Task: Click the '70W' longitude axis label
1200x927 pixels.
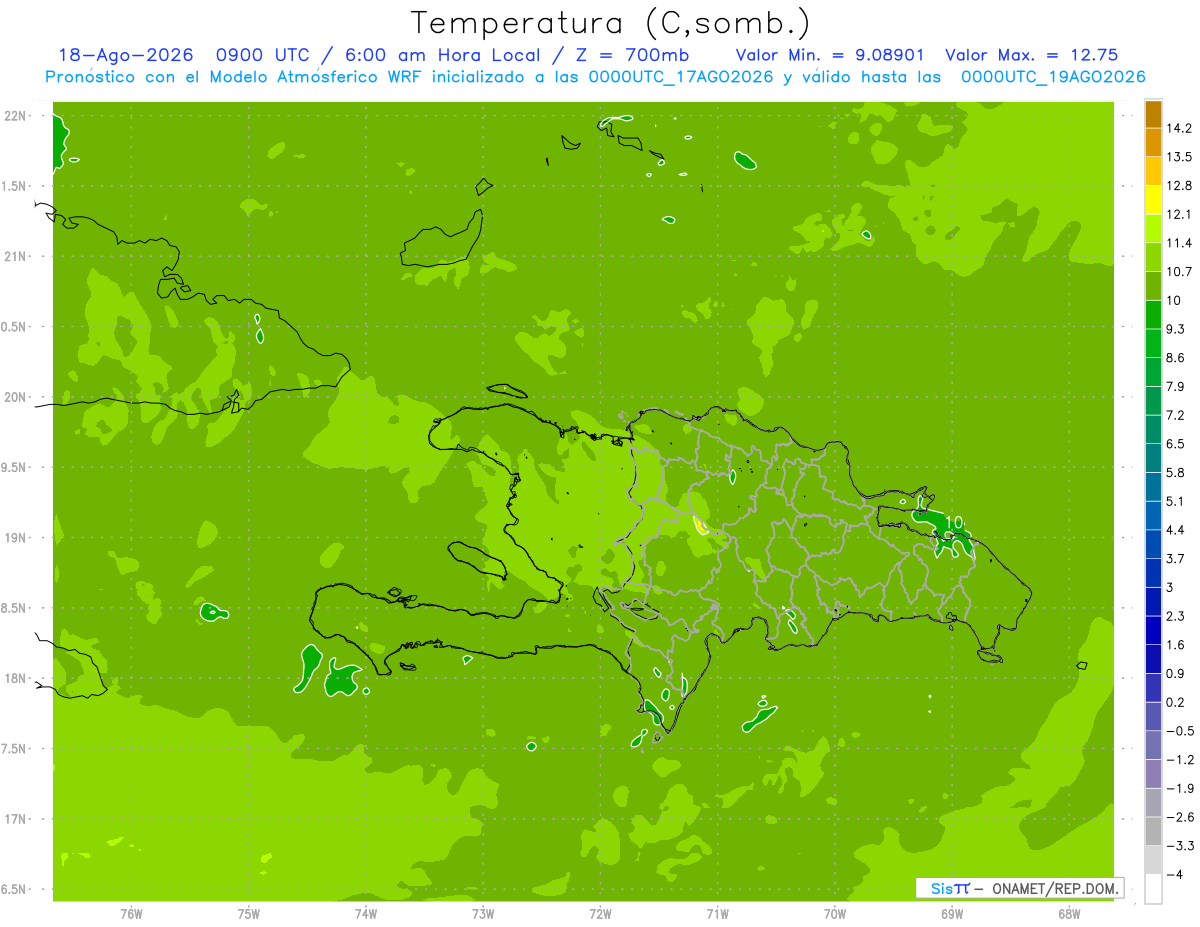Action: pos(835,914)
